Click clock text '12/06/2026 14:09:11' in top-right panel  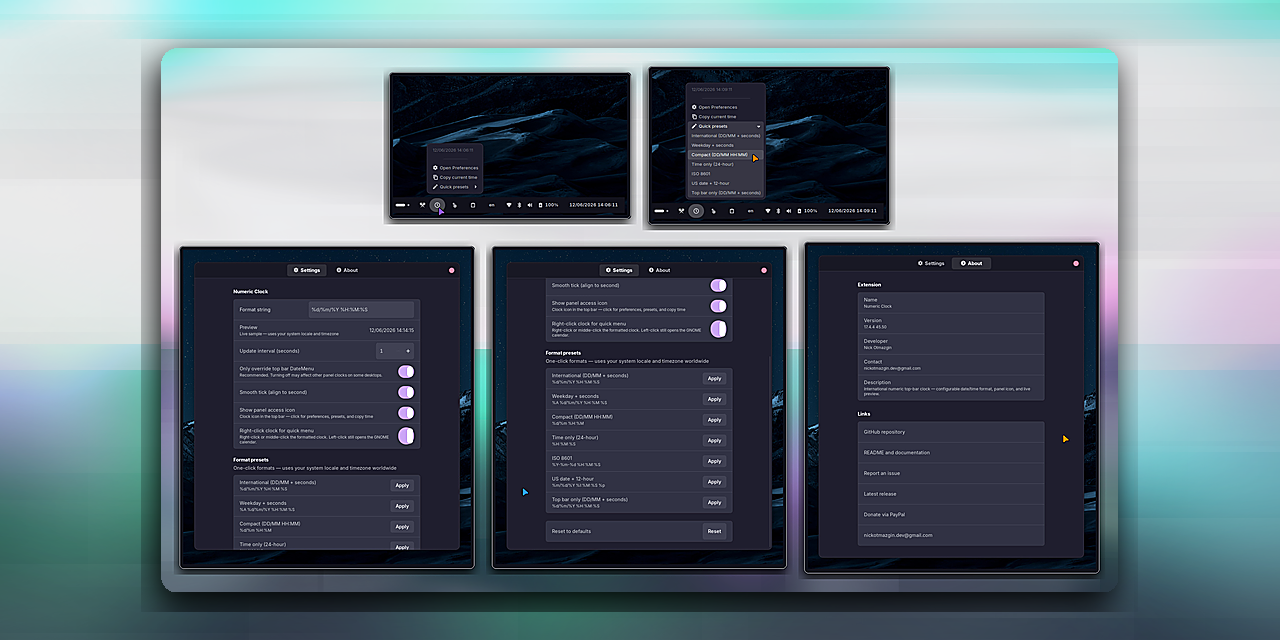[x=852, y=211]
